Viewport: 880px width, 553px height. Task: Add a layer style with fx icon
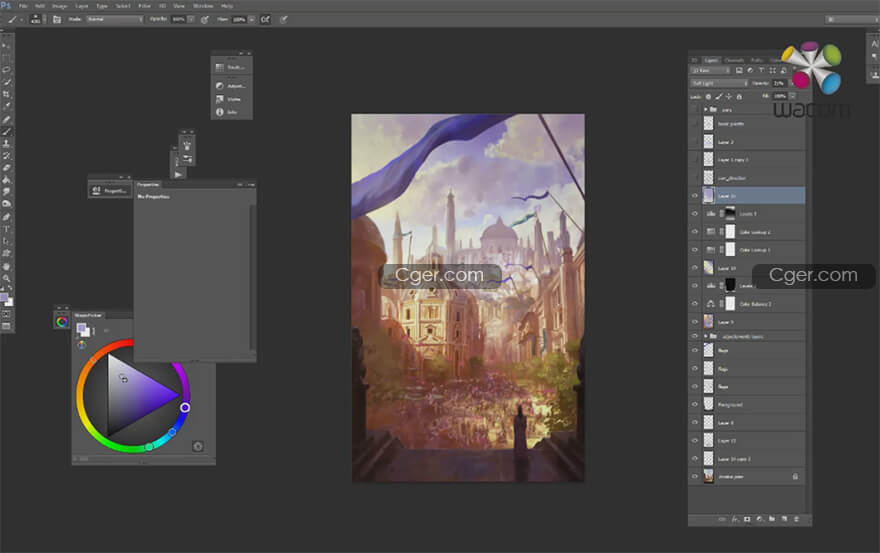pyautogui.click(x=735, y=519)
